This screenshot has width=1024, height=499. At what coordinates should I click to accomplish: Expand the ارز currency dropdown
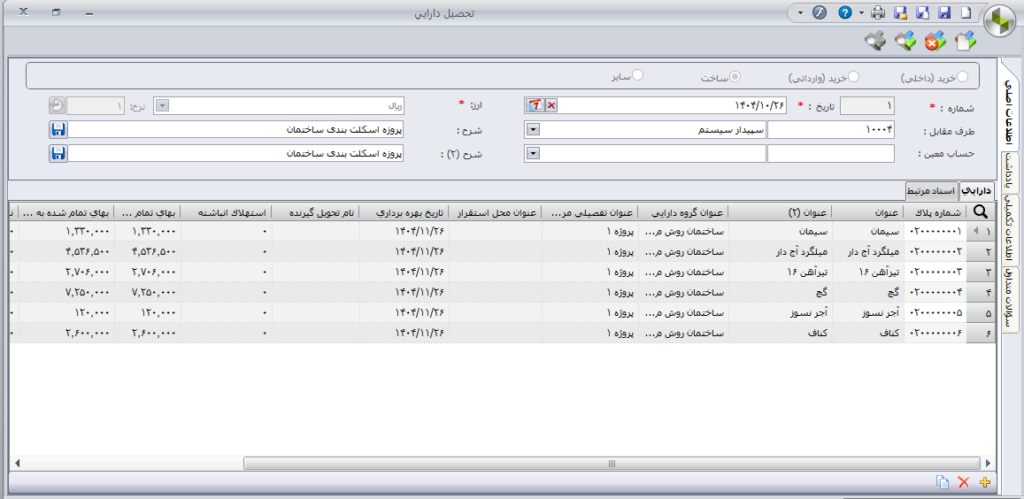(x=164, y=105)
